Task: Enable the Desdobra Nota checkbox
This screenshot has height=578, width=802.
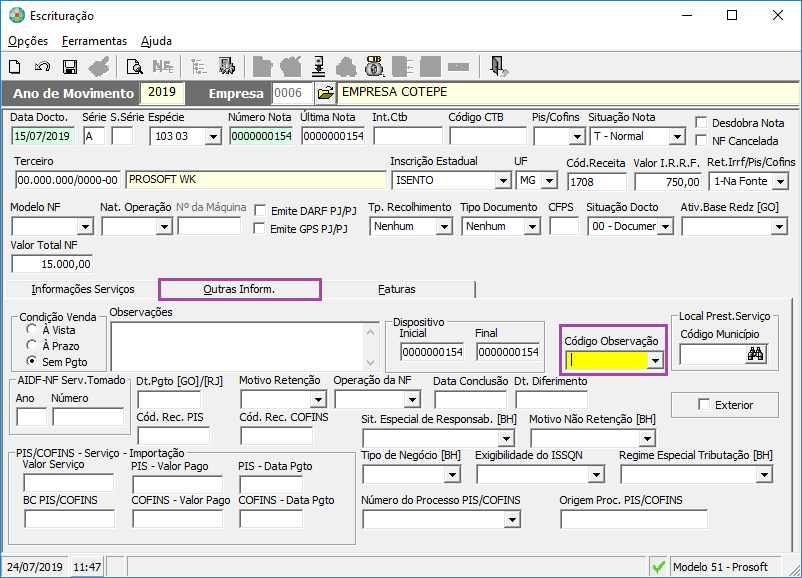Action: 701,123
